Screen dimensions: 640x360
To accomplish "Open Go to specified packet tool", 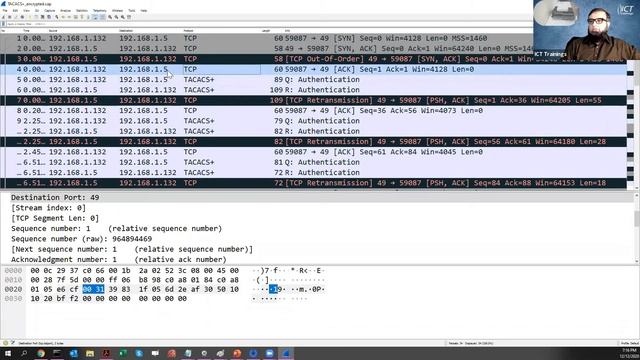I will click(76, 17).
